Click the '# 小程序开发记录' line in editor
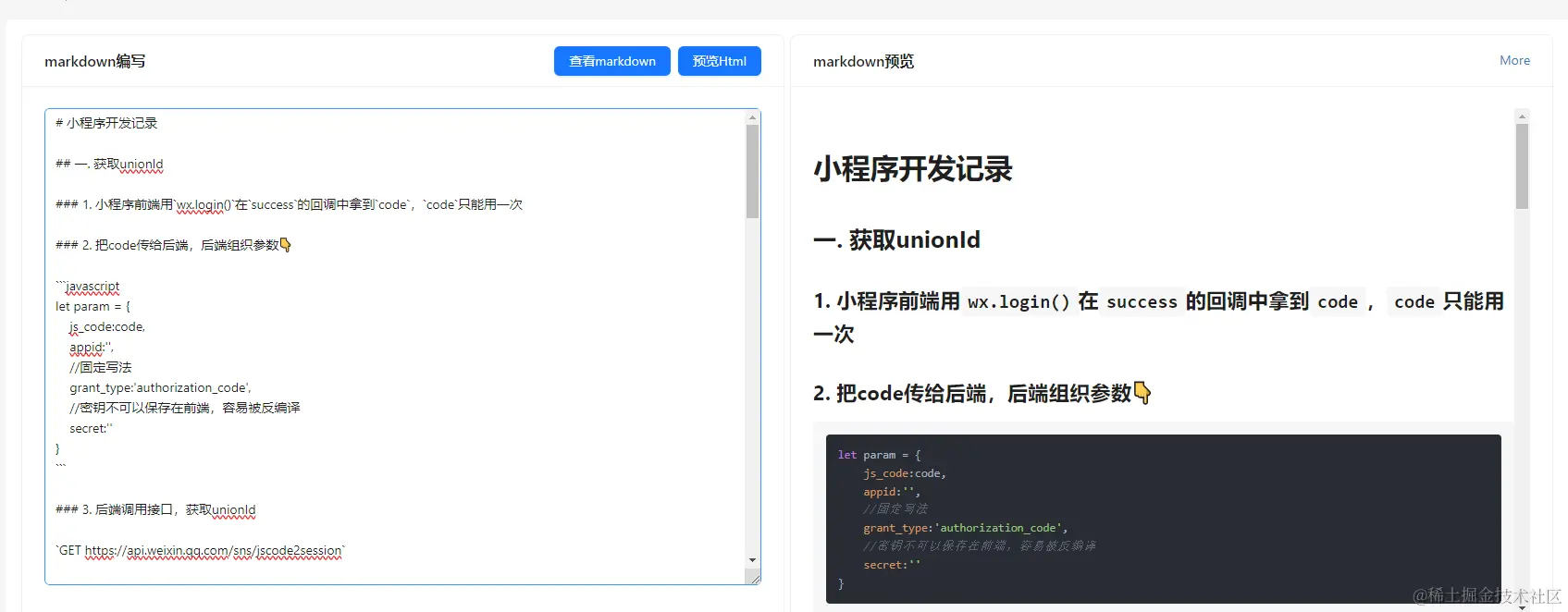The width and height of the screenshot is (1568, 612). 106,123
